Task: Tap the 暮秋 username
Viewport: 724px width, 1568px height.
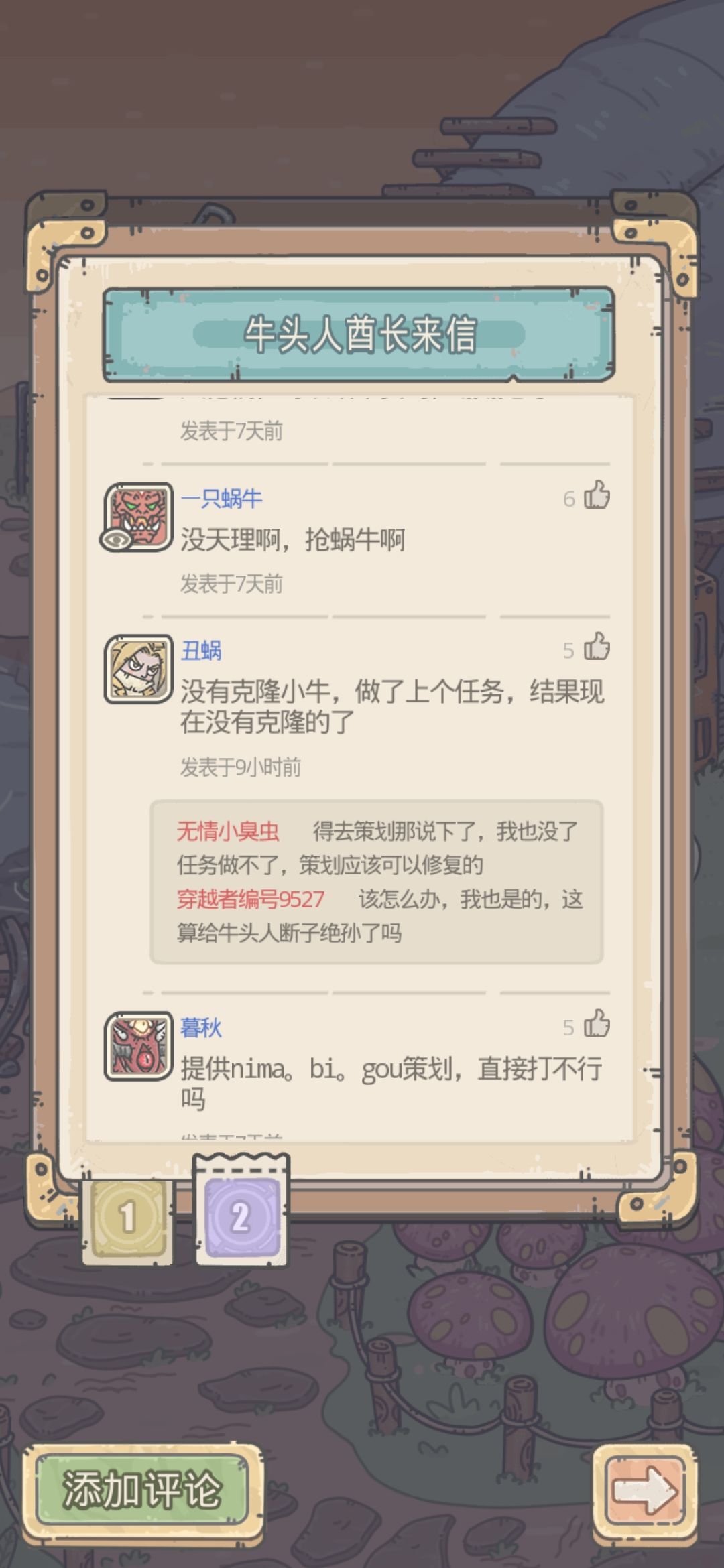Action: tap(201, 1027)
